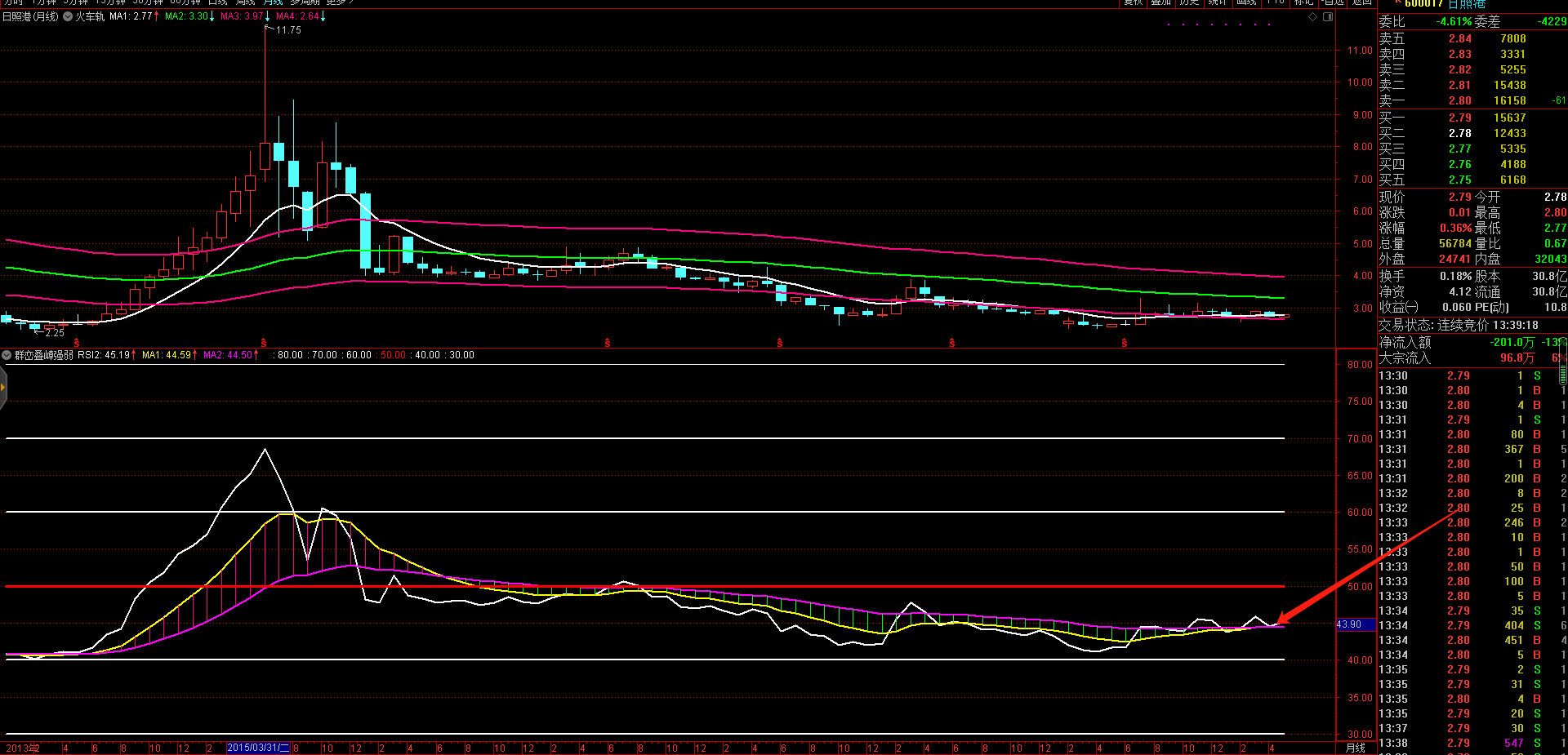The height and width of the screenshot is (755, 1568).
Task: Select the 卖五 2.84 order row
Action: (1472, 38)
